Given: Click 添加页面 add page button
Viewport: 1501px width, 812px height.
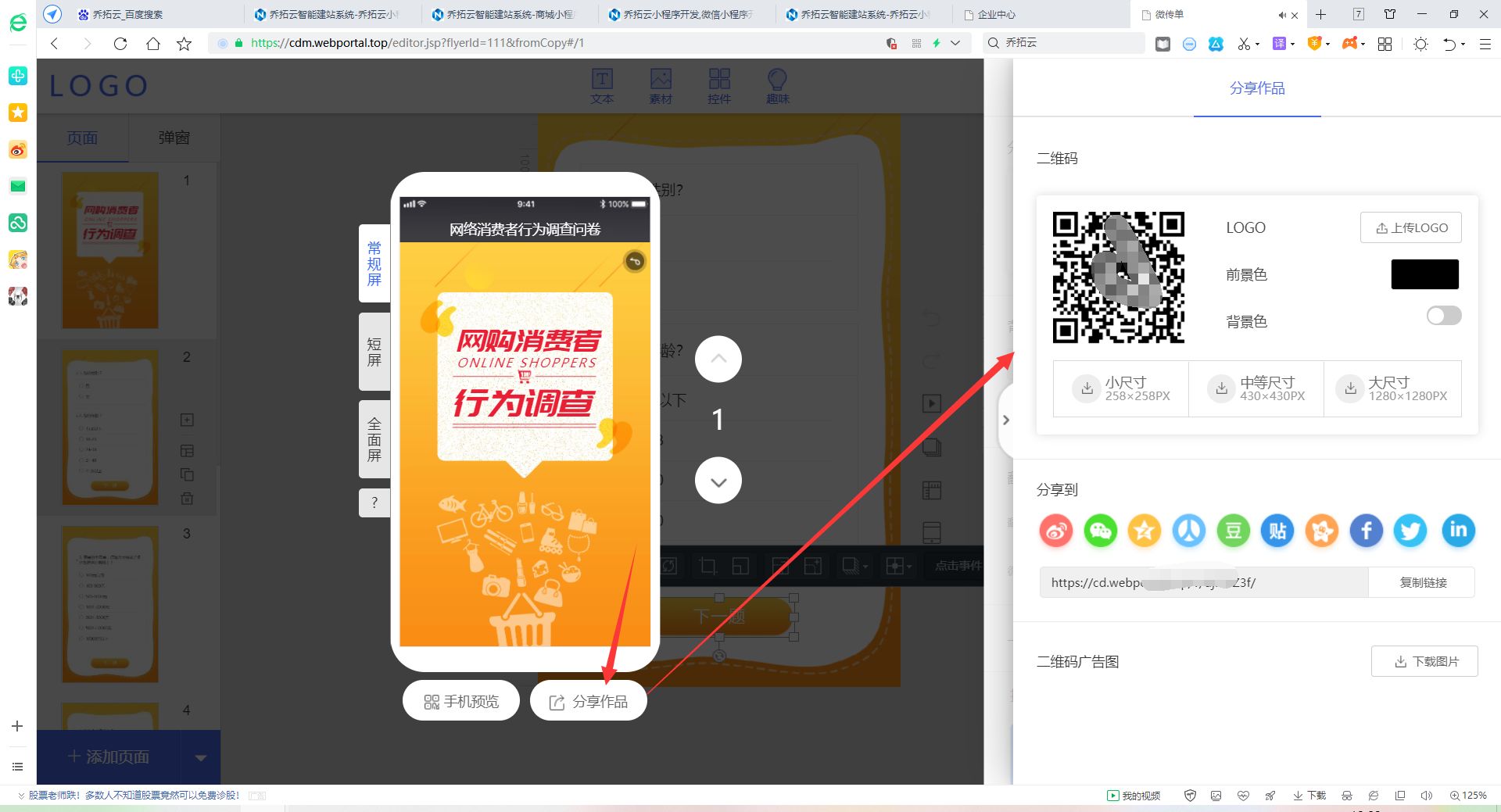Looking at the screenshot, I should click(x=109, y=757).
